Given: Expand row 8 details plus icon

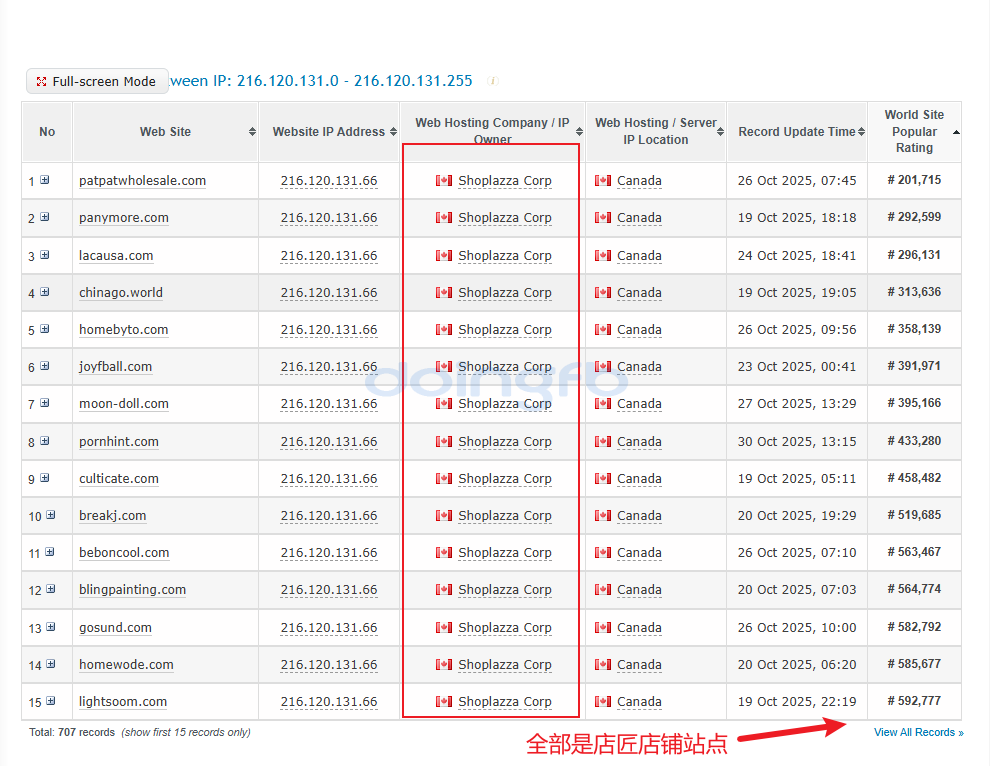Looking at the screenshot, I should coord(45,441).
